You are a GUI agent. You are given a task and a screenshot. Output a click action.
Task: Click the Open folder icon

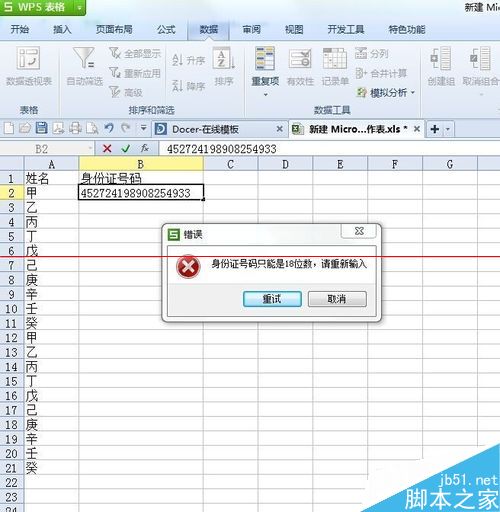tap(25, 129)
